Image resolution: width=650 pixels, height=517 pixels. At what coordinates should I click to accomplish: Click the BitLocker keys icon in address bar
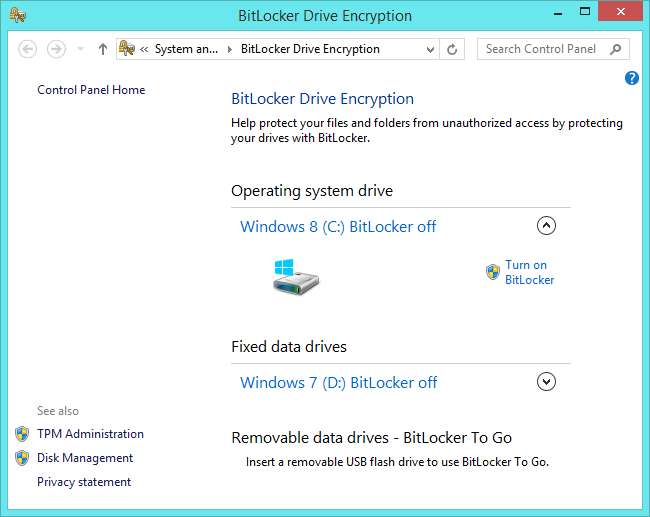(127, 49)
